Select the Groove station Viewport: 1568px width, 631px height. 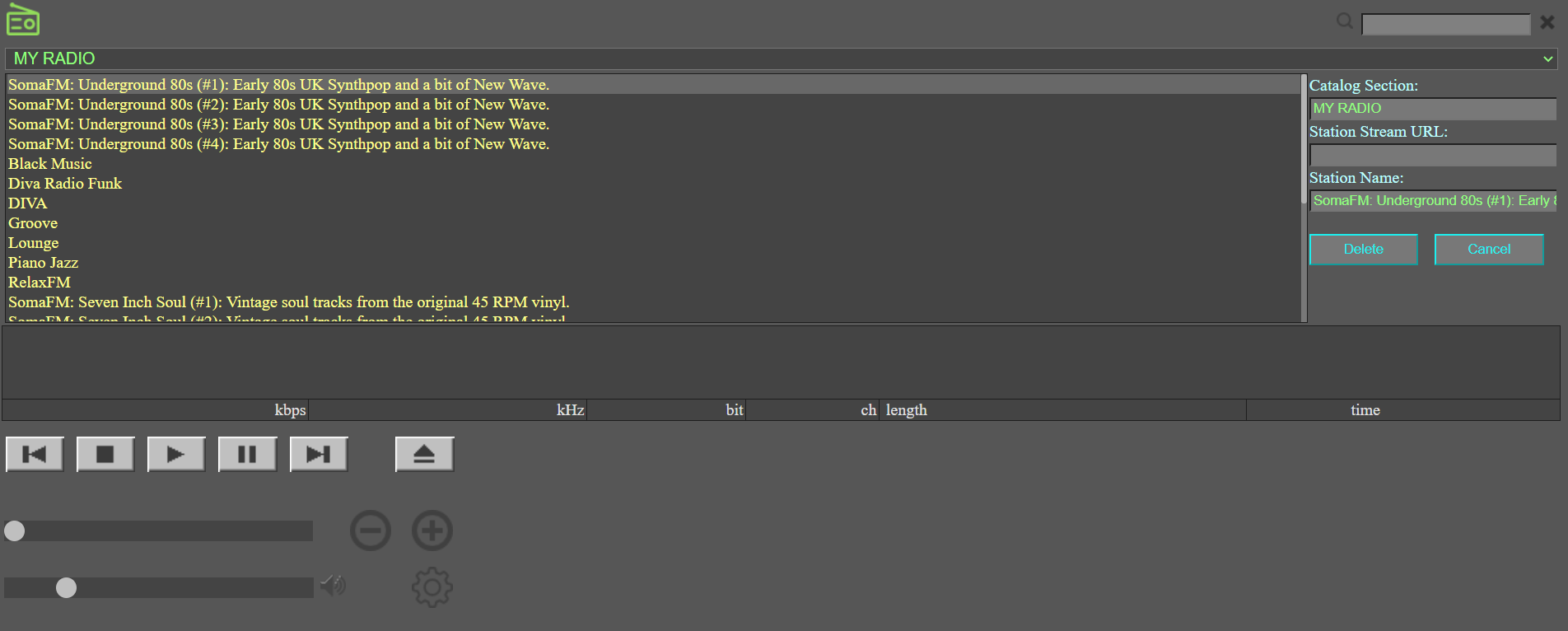pyautogui.click(x=653, y=223)
